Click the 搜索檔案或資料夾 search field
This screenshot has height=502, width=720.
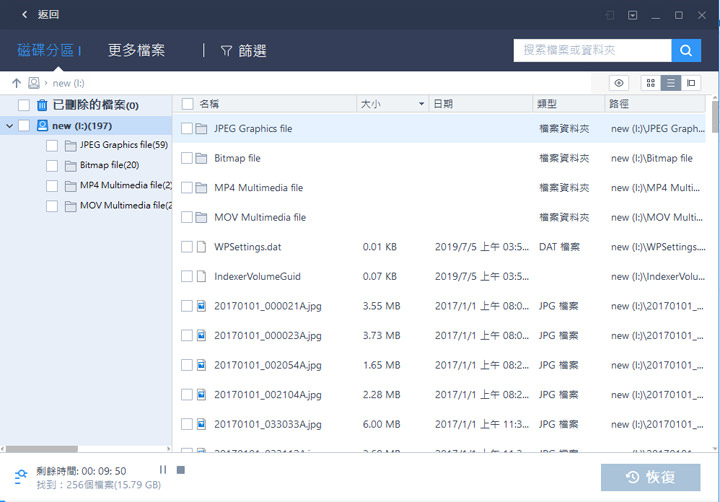tap(592, 51)
